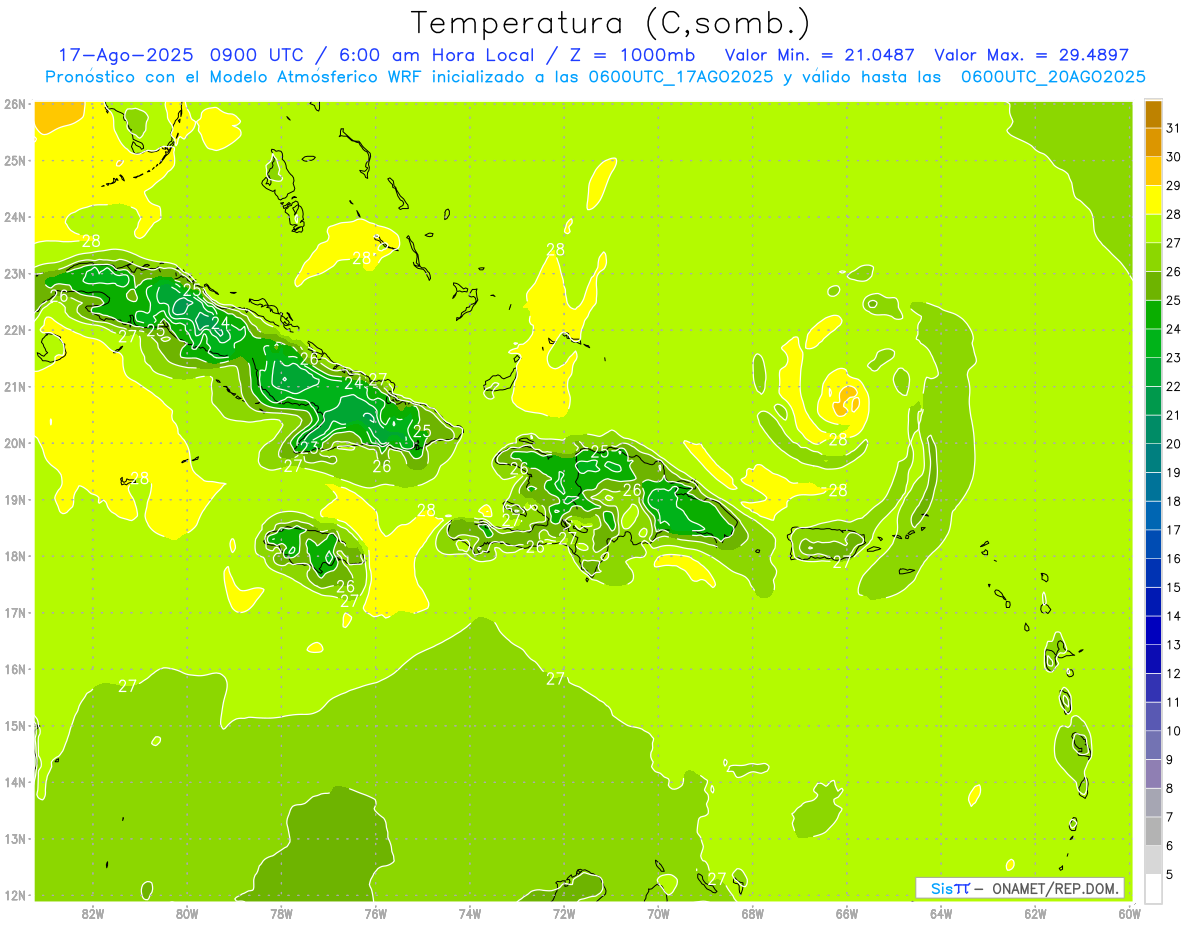This screenshot has width=1200, height=927.
Task: Click the "60W" longitude axis label
Action: coord(1129,912)
